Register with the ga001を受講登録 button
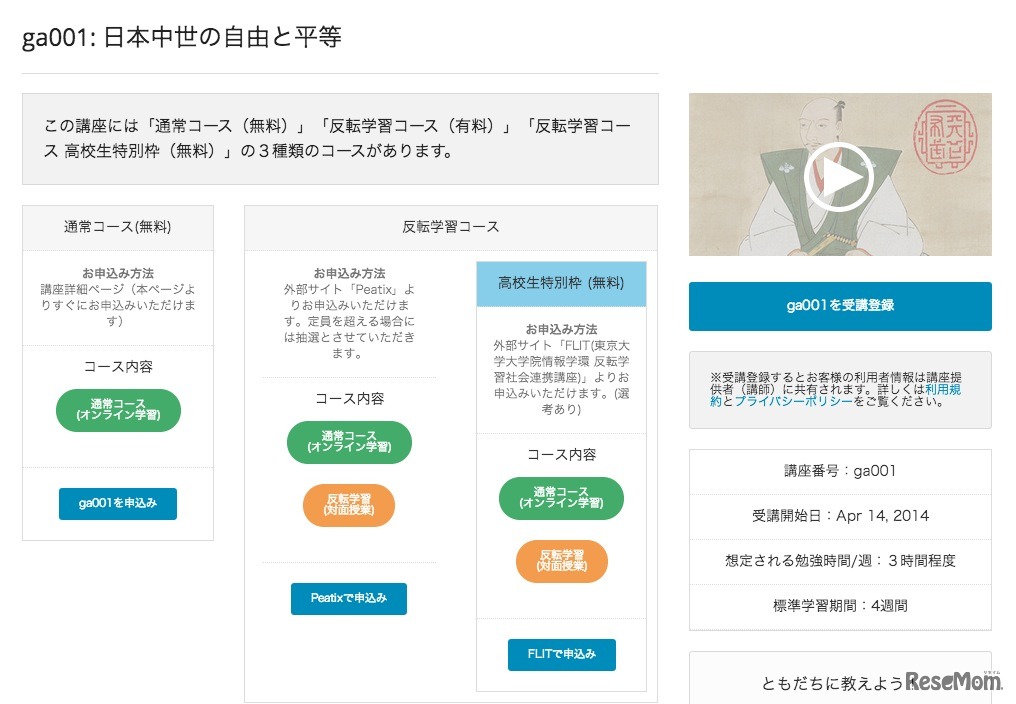Viewport: 1016px width, 704px height. pos(839,307)
